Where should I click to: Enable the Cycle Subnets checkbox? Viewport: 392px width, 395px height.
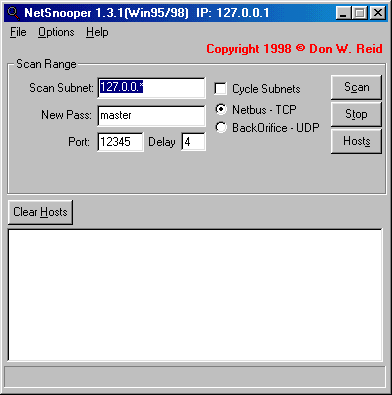pyautogui.click(x=220, y=89)
